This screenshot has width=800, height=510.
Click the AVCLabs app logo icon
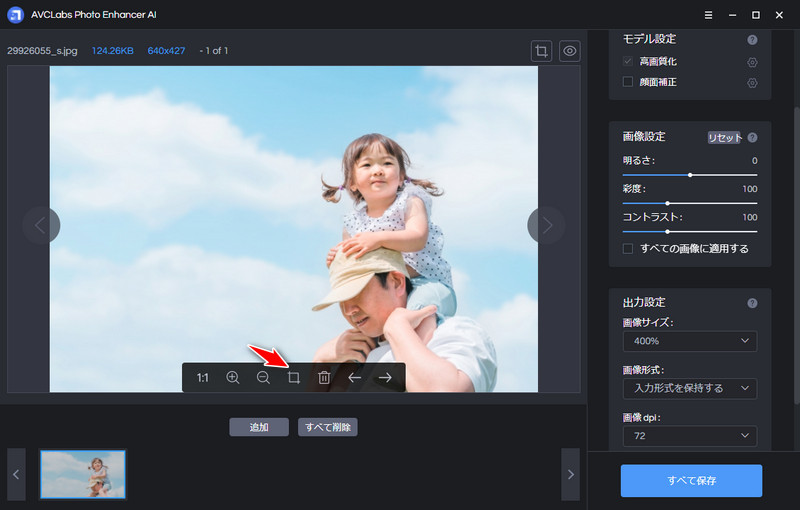click(15, 15)
